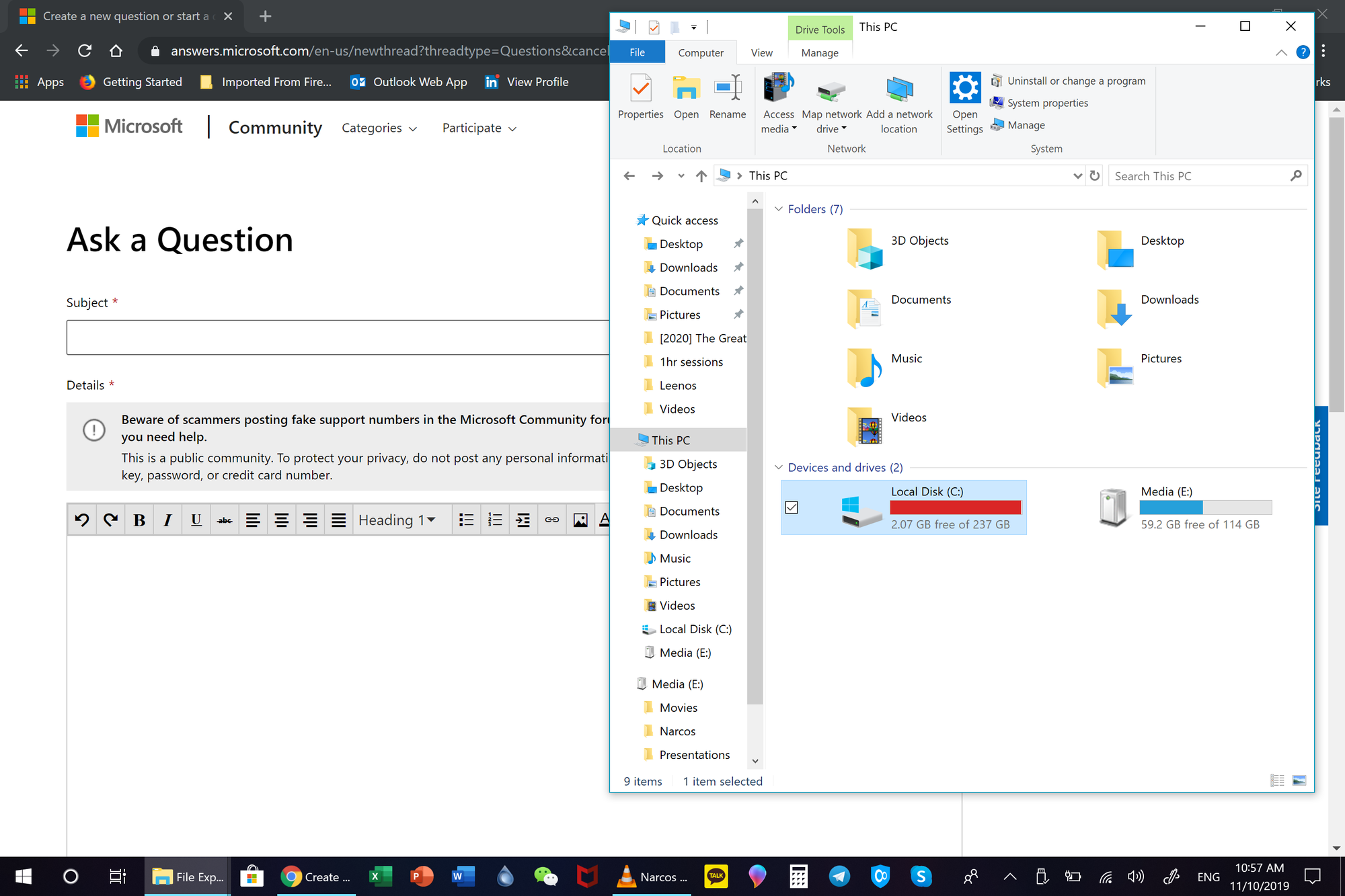Collapse the Explorer ribbon with the chevron
This screenshot has width=1345, height=896.
pos(1281,52)
